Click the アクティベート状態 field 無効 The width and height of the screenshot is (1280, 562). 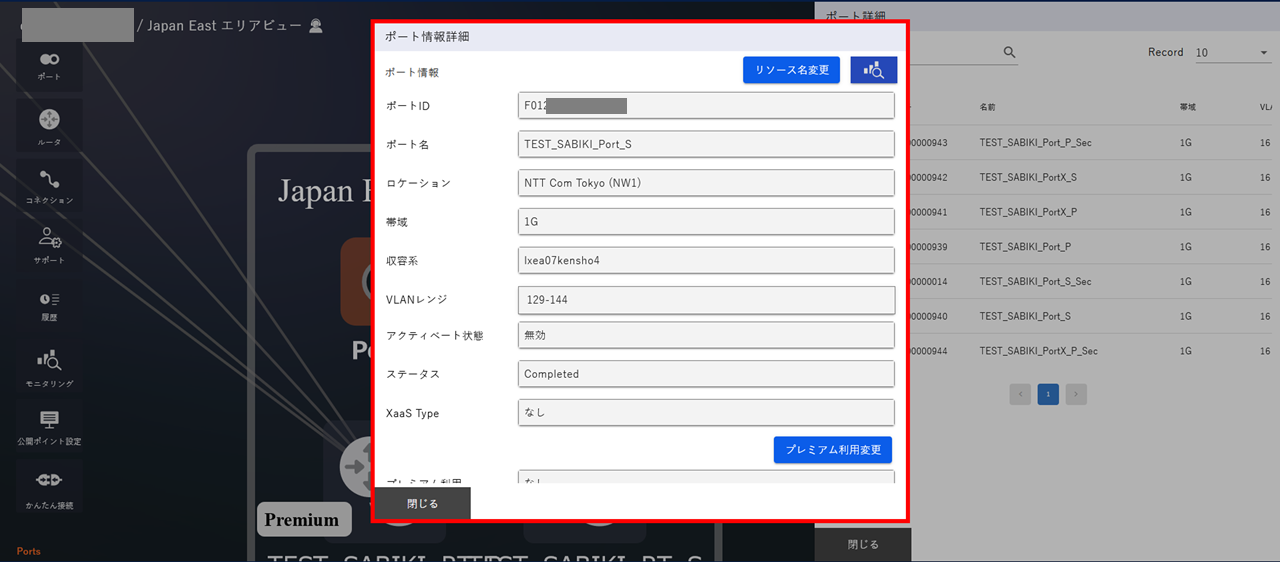point(706,335)
